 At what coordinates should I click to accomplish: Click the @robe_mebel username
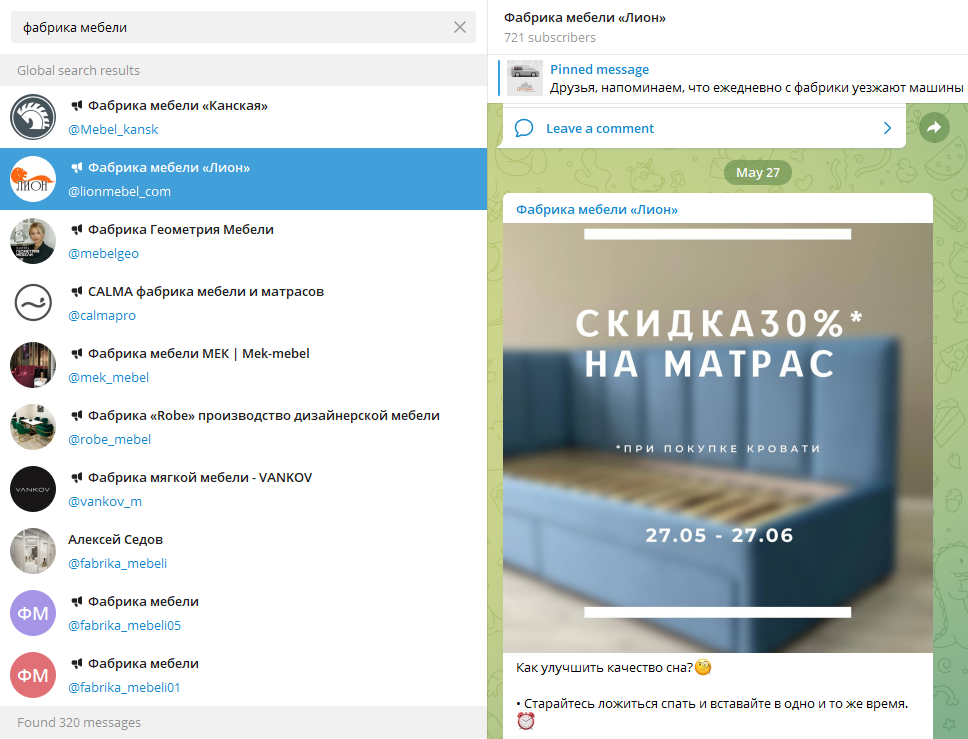(x=109, y=440)
